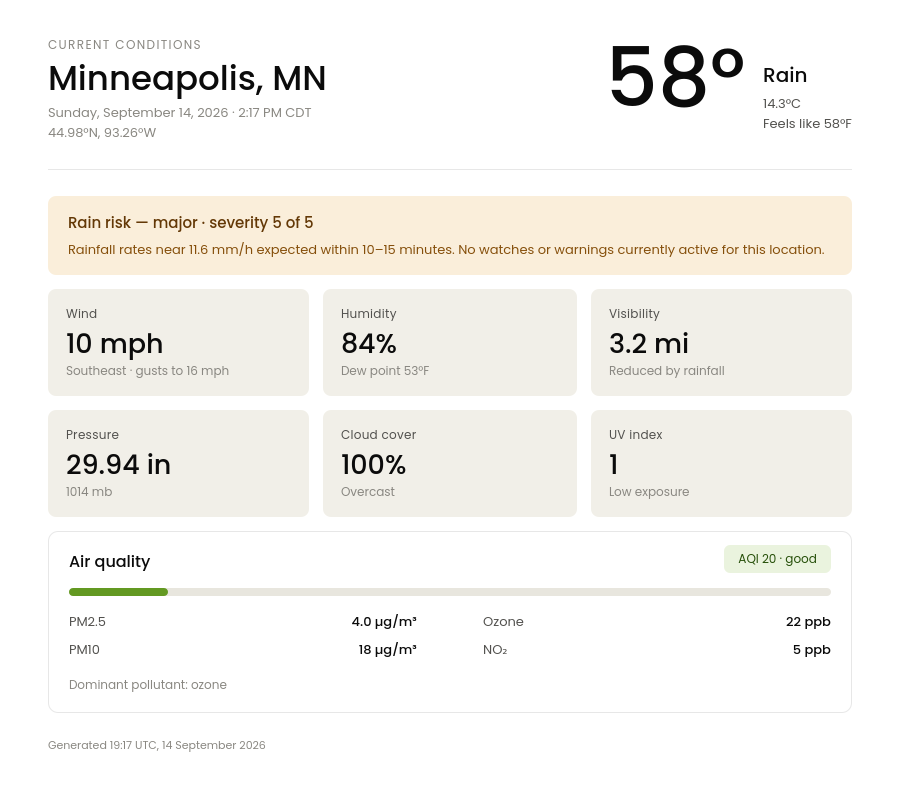Click the 3.2 mi visibility value
900x786 pixels.
coord(649,343)
